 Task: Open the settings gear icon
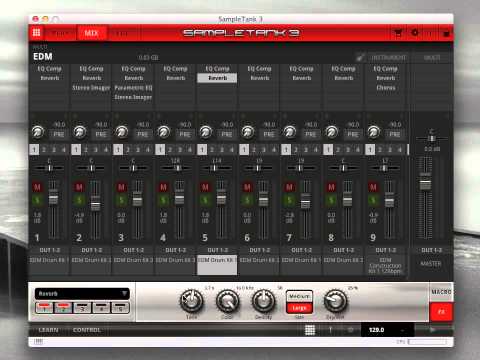click(415, 33)
